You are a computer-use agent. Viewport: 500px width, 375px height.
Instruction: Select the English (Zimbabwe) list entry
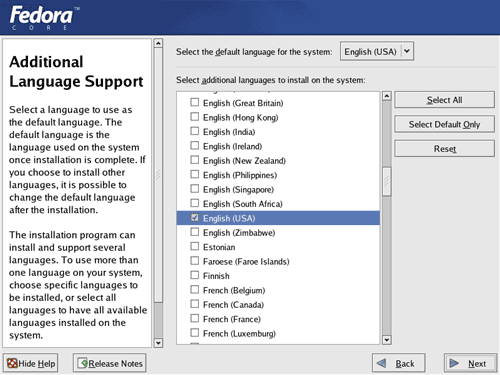[x=278, y=232]
